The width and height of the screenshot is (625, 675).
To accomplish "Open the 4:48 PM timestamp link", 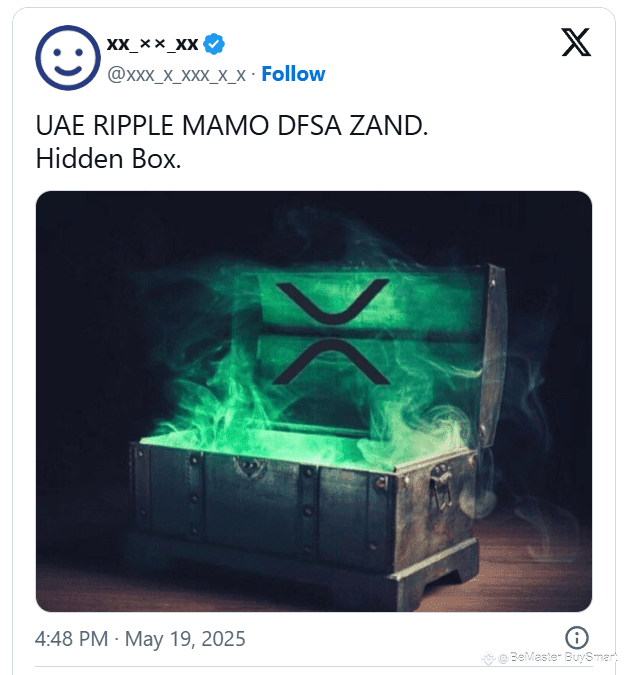I will tap(71, 639).
